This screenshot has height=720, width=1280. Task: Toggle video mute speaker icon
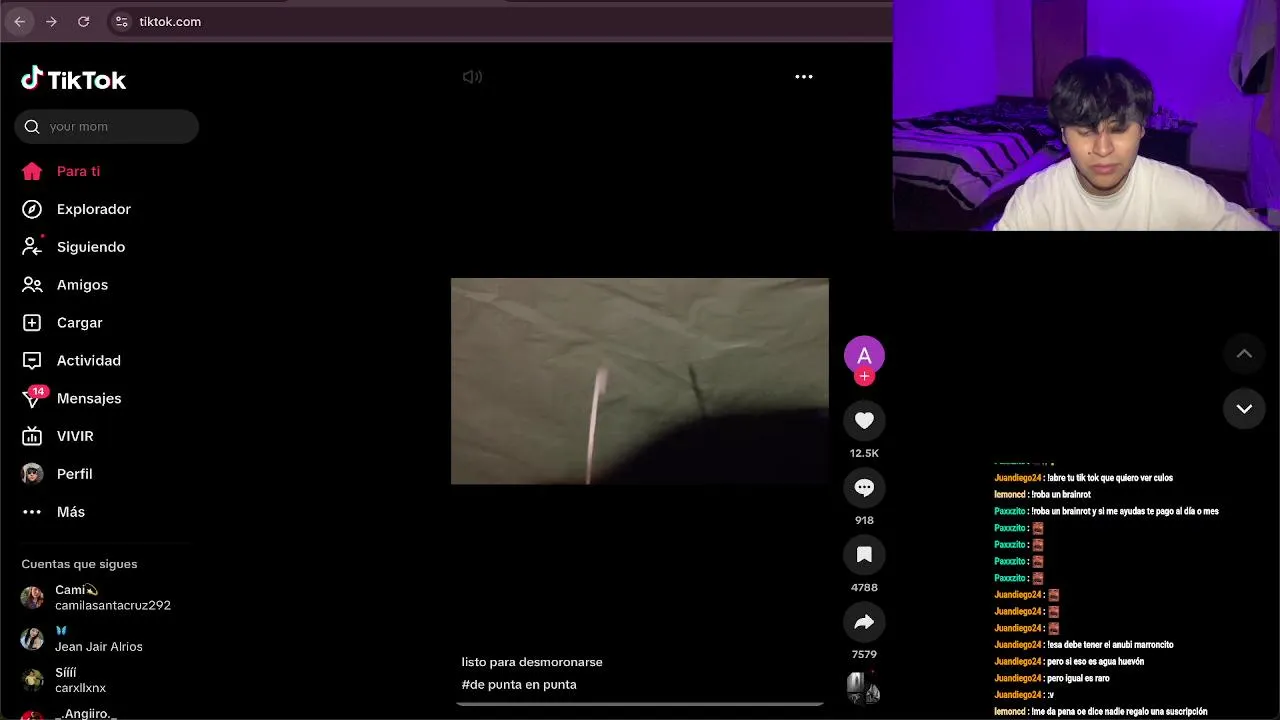tap(472, 77)
